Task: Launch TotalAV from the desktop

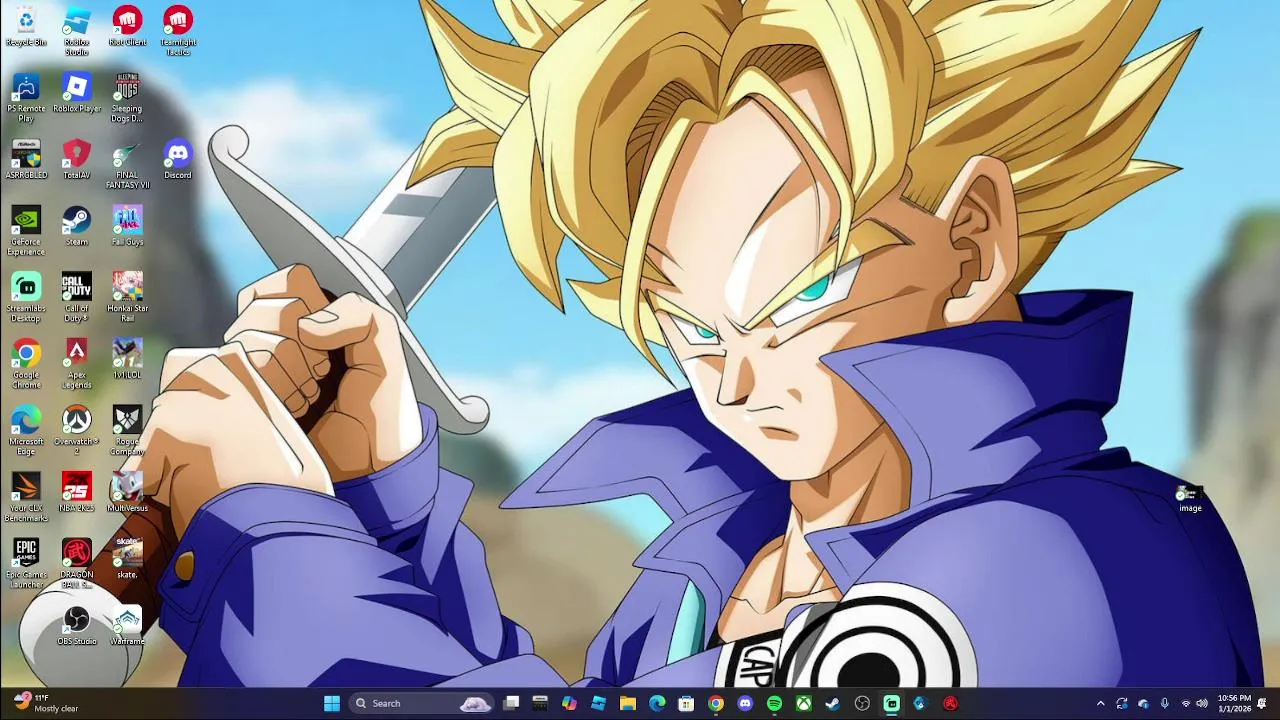Action: [77, 160]
